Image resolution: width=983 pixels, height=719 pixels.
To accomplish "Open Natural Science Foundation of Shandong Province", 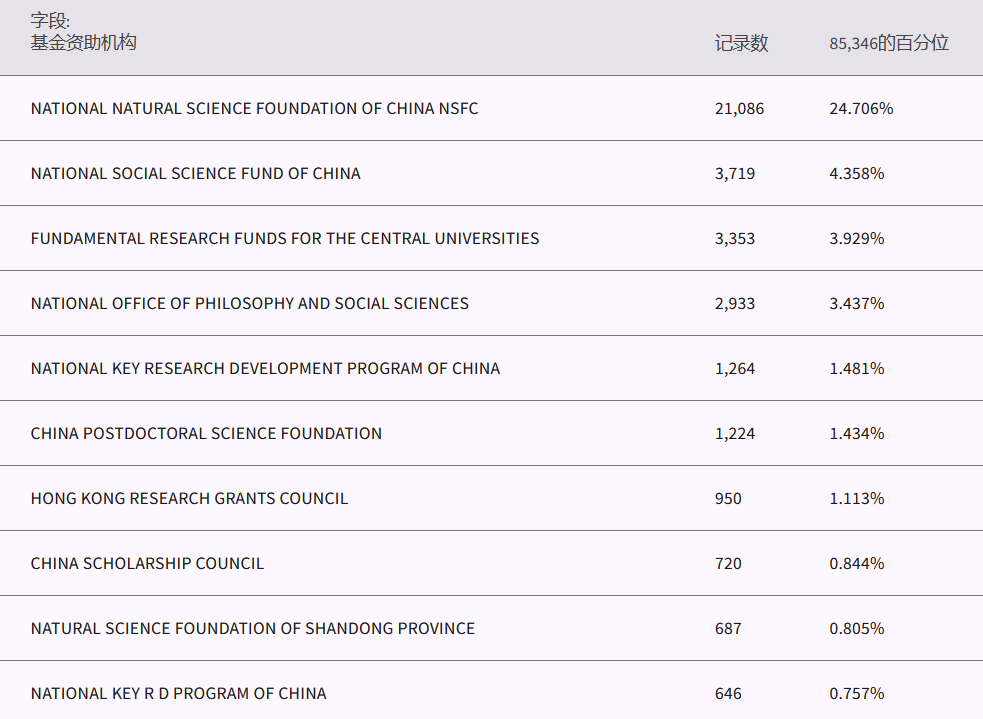I will (x=252, y=628).
